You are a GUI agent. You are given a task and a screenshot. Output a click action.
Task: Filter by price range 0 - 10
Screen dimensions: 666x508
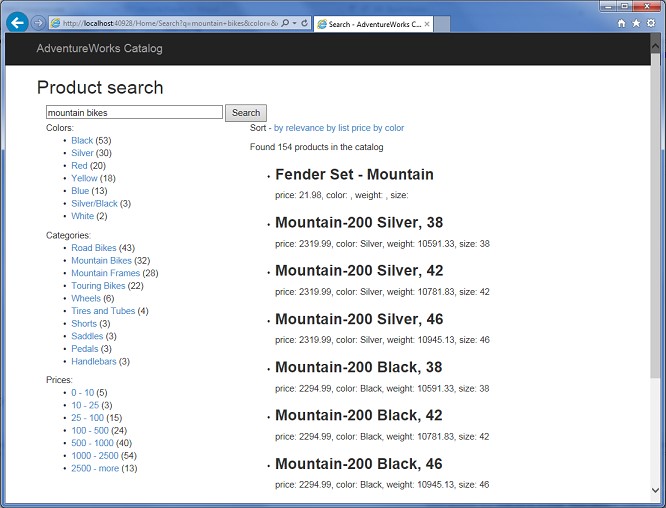(x=83, y=393)
